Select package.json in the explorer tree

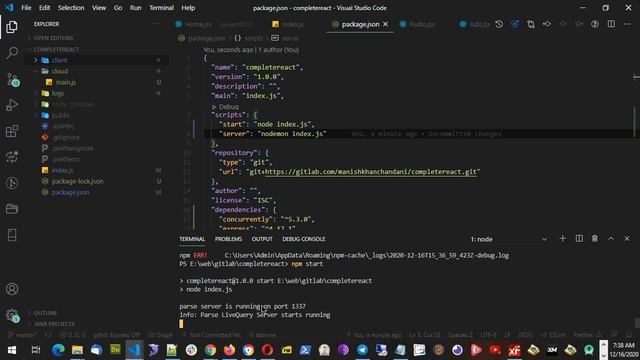coord(70,192)
